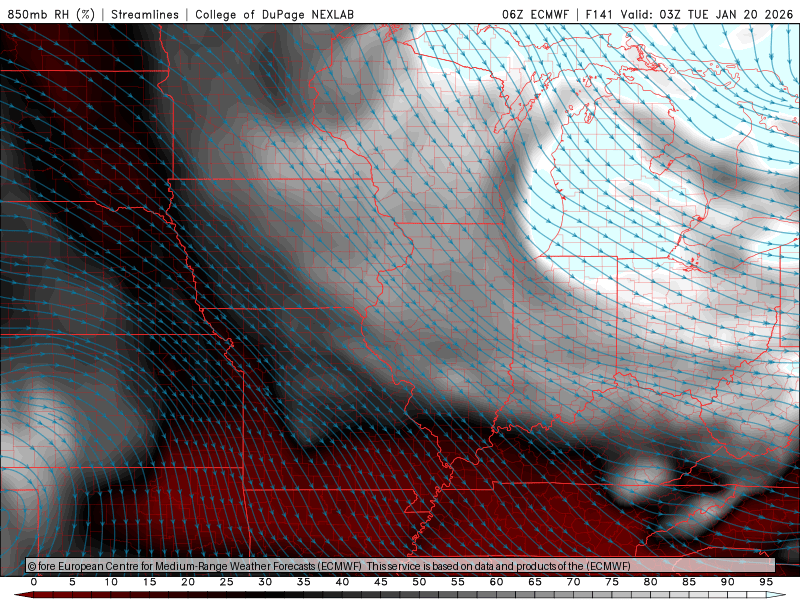
Task: Click the '35' color scale label
Action: click(304, 582)
